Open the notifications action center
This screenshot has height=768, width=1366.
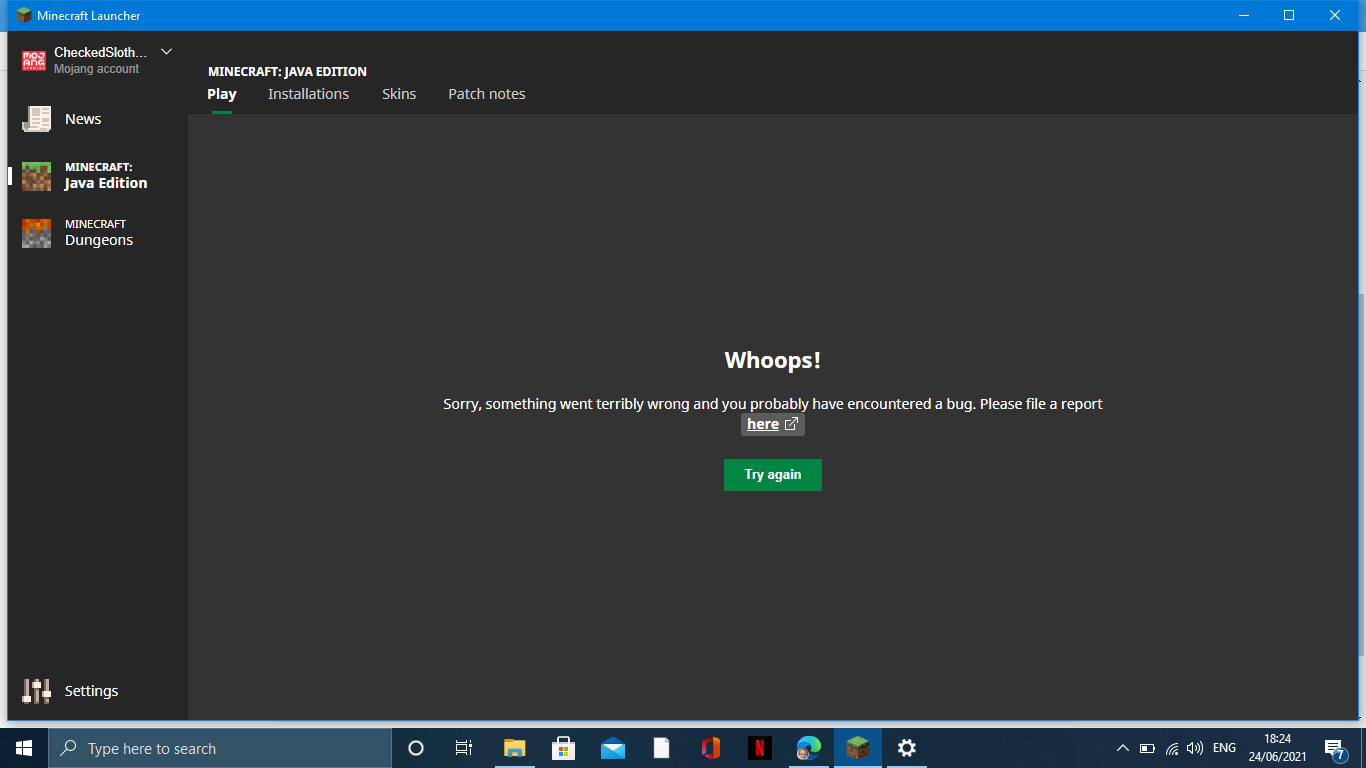click(x=1334, y=748)
